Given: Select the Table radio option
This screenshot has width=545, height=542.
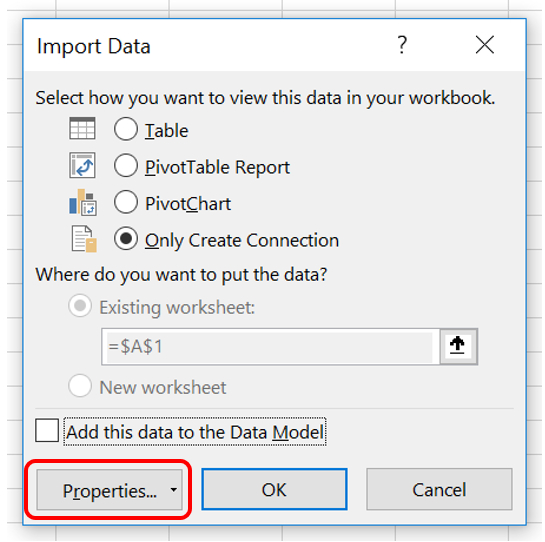Looking at the screenshot, I should pos(125,129).
